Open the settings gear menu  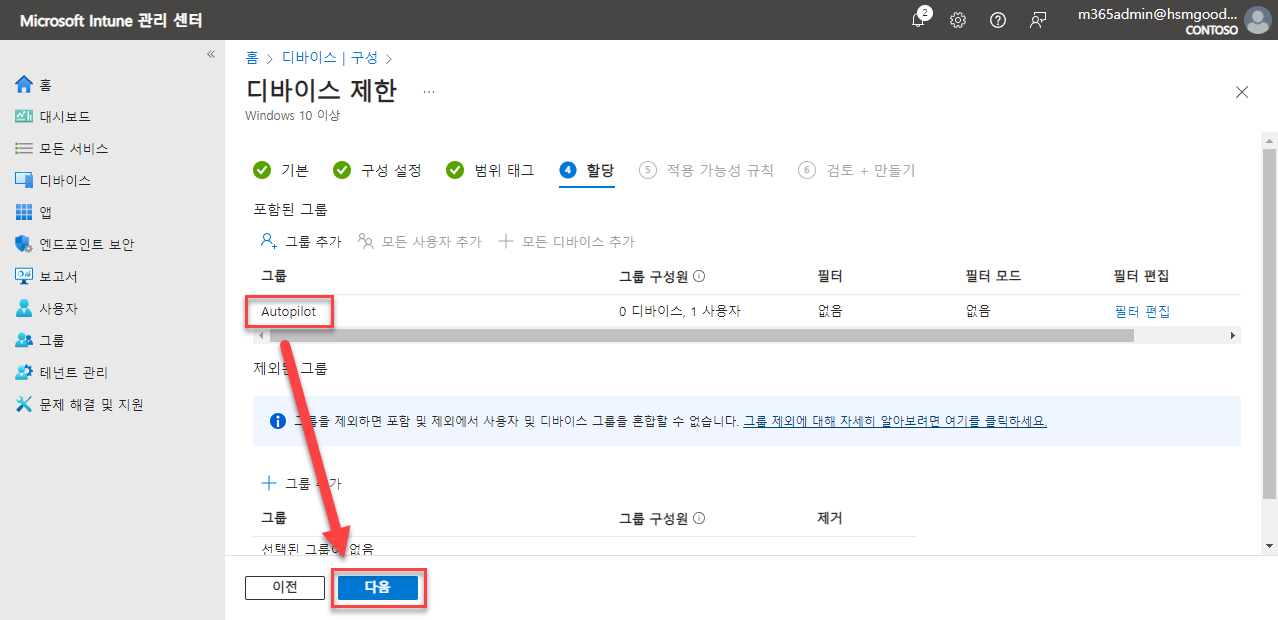point(957,19)
